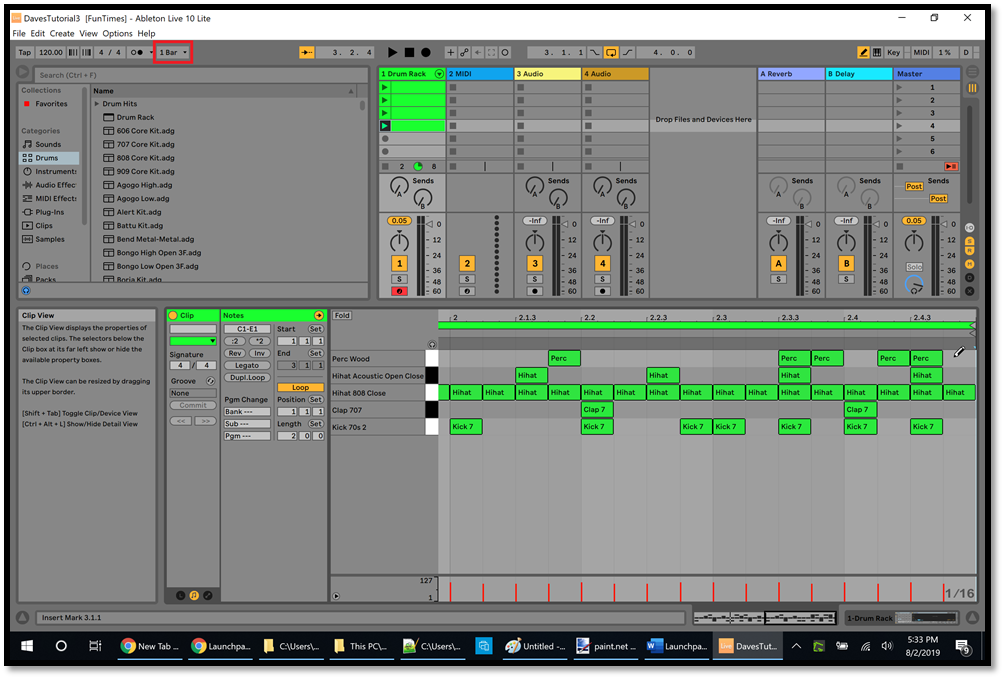
Task: Toggle the Metronome icon
Action: point(136,53)
